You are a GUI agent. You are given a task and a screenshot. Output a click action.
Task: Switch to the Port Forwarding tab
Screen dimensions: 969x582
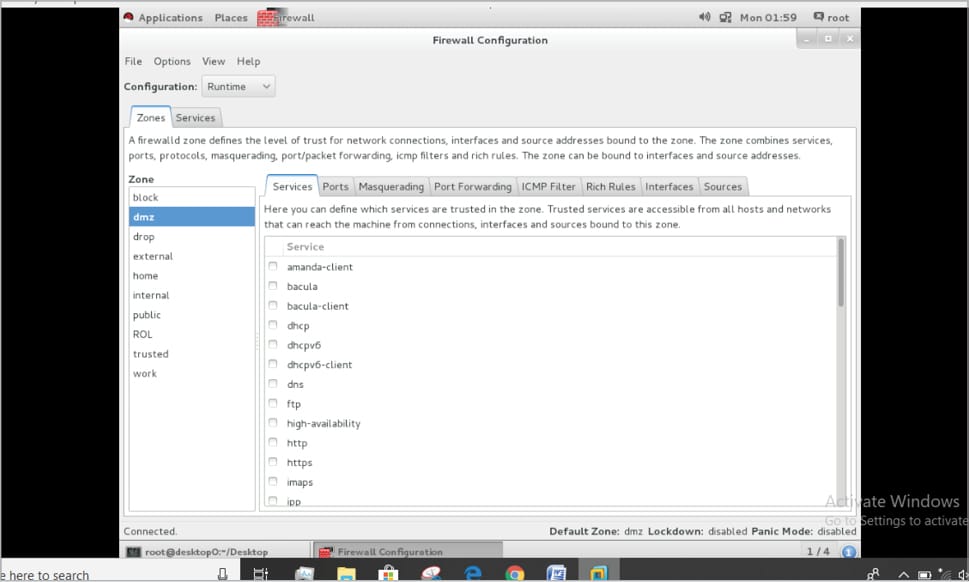click(472, 187)
